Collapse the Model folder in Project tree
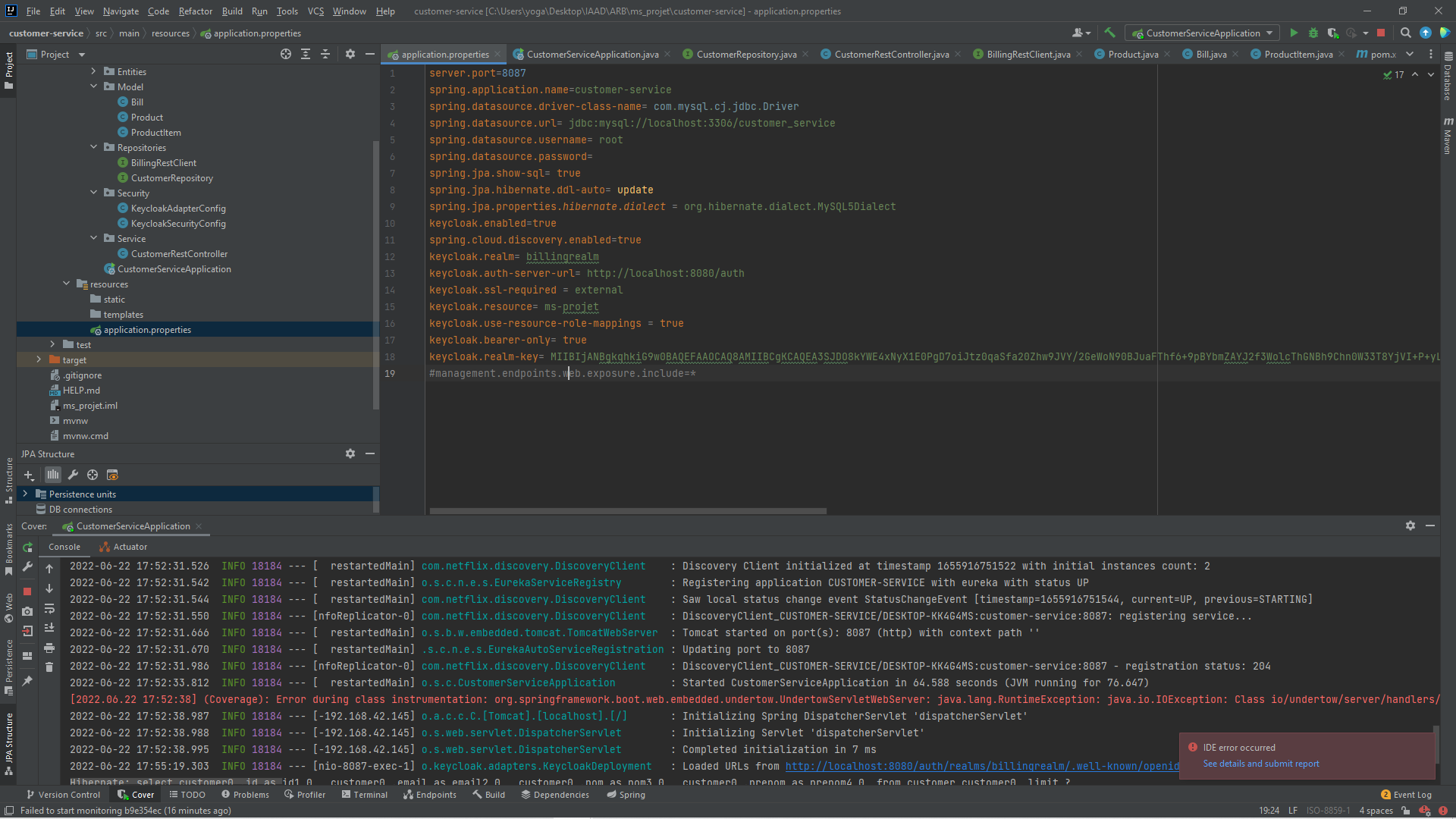 click(x=94, y=86)
